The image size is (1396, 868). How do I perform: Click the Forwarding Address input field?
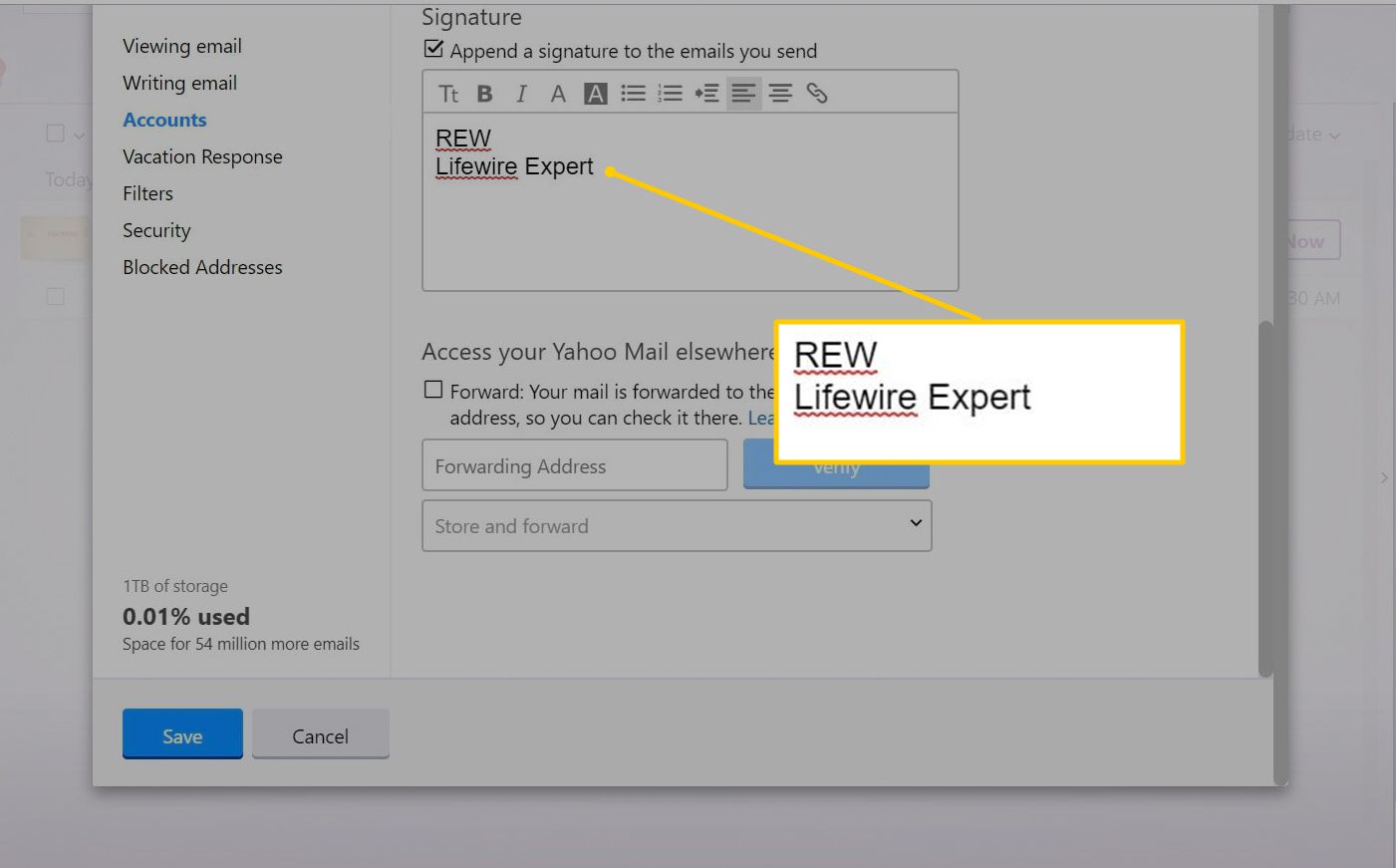[x=575, y=465]
